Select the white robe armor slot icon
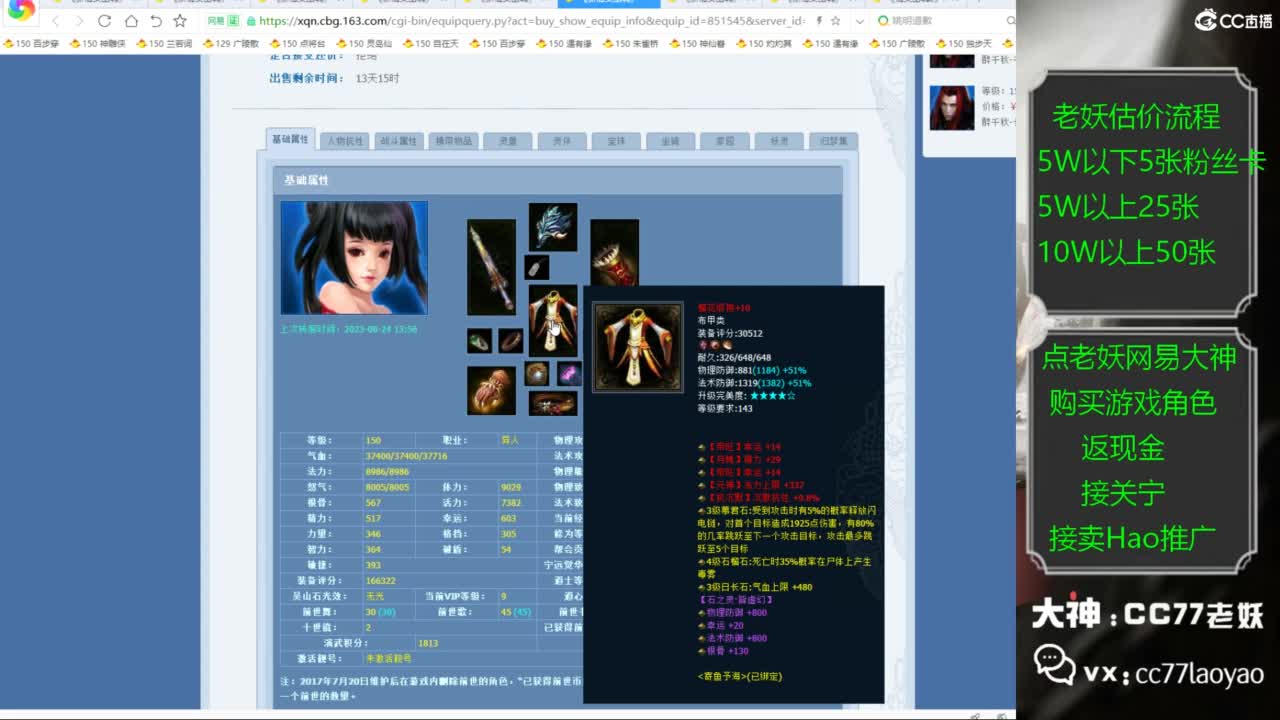Viewport: 1280px width, 720px height. pos(553,320)
